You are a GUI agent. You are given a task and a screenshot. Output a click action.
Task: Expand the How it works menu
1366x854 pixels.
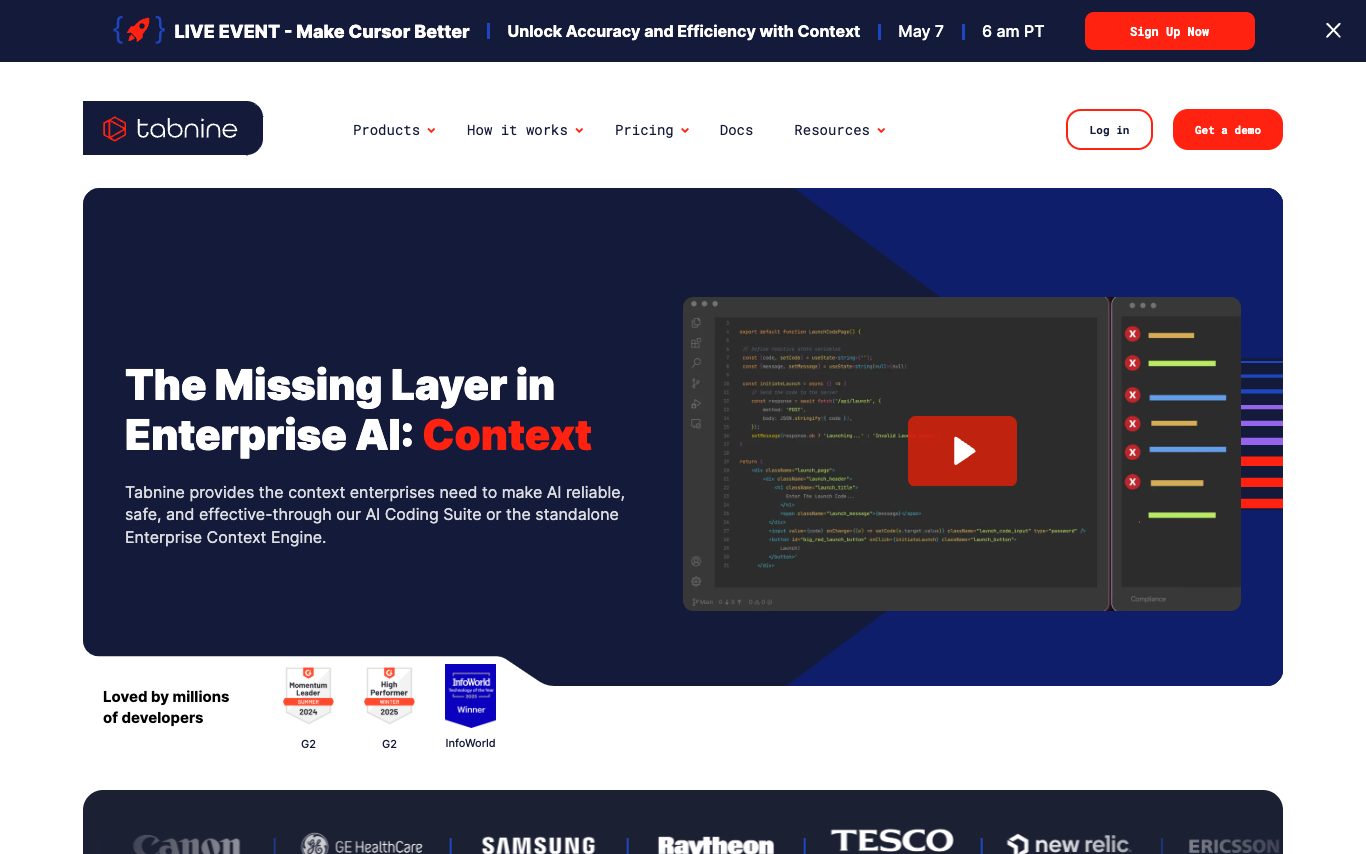[x=524, y=130]
